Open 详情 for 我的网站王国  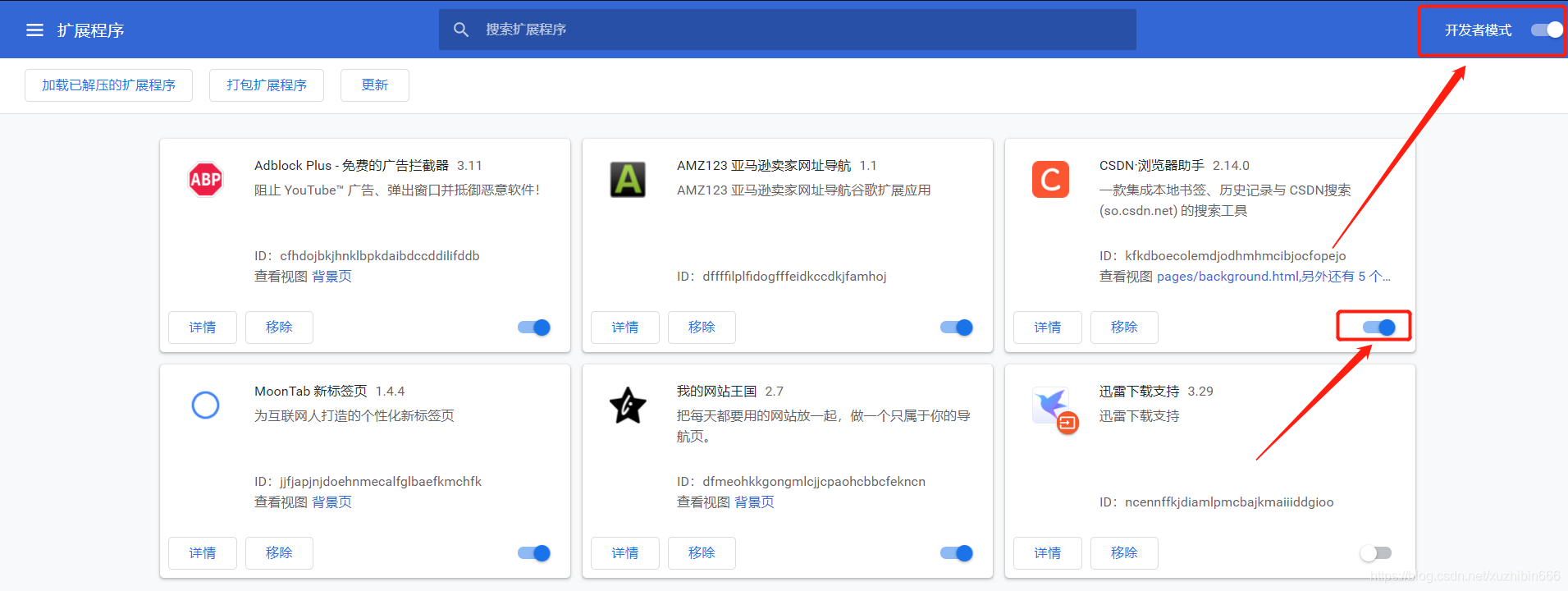coord(625,553)
